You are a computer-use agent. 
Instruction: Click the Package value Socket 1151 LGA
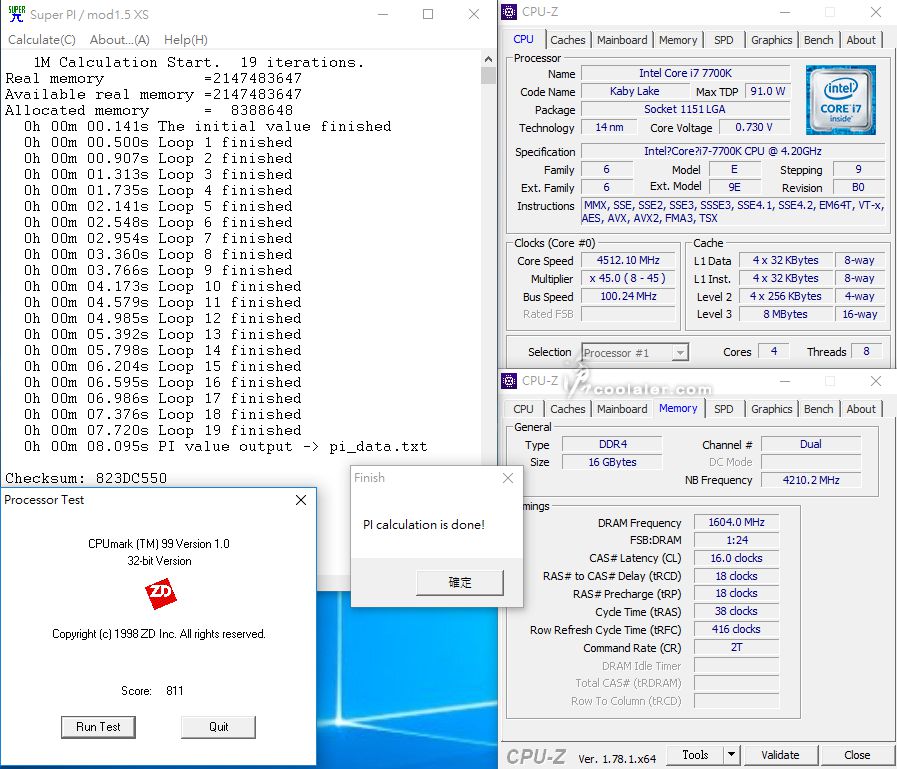coord(685,109)
